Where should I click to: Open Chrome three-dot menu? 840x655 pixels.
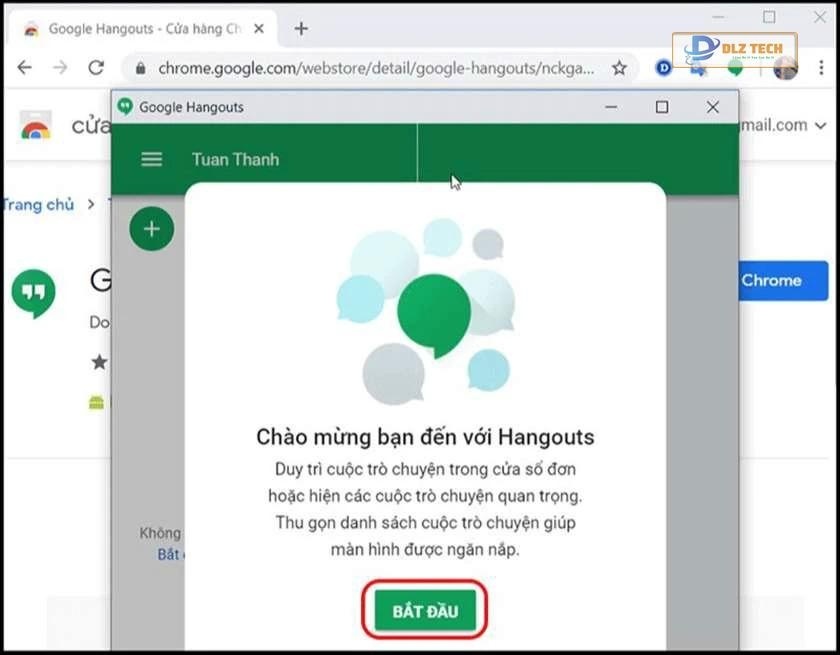[821, 67]
